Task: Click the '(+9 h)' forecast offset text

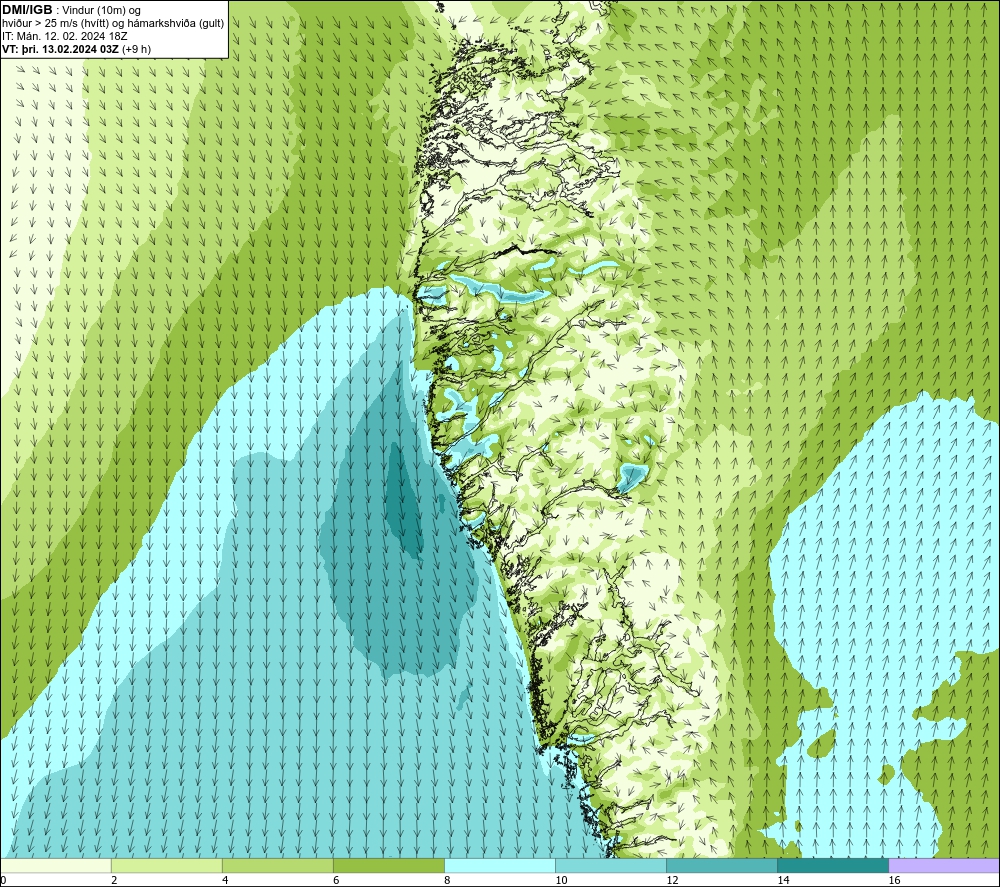Action: click(136, 49)
